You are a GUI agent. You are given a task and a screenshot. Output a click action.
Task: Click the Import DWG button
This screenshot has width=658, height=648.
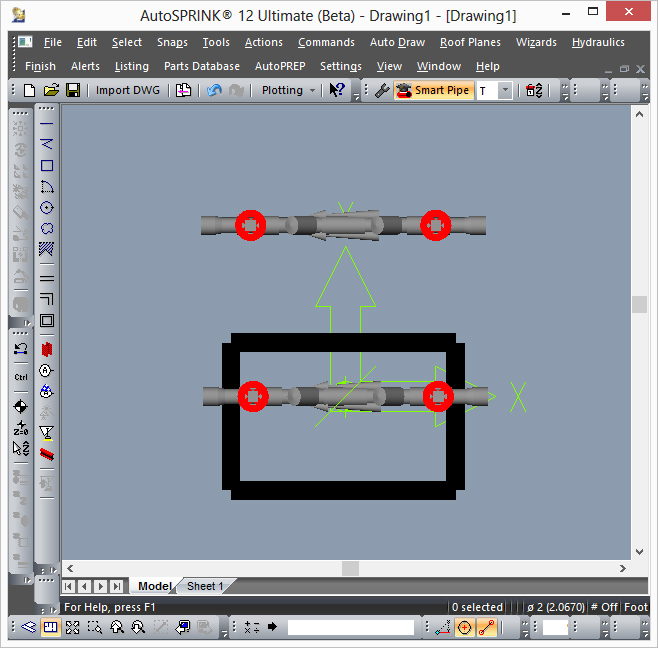point(127,90)
